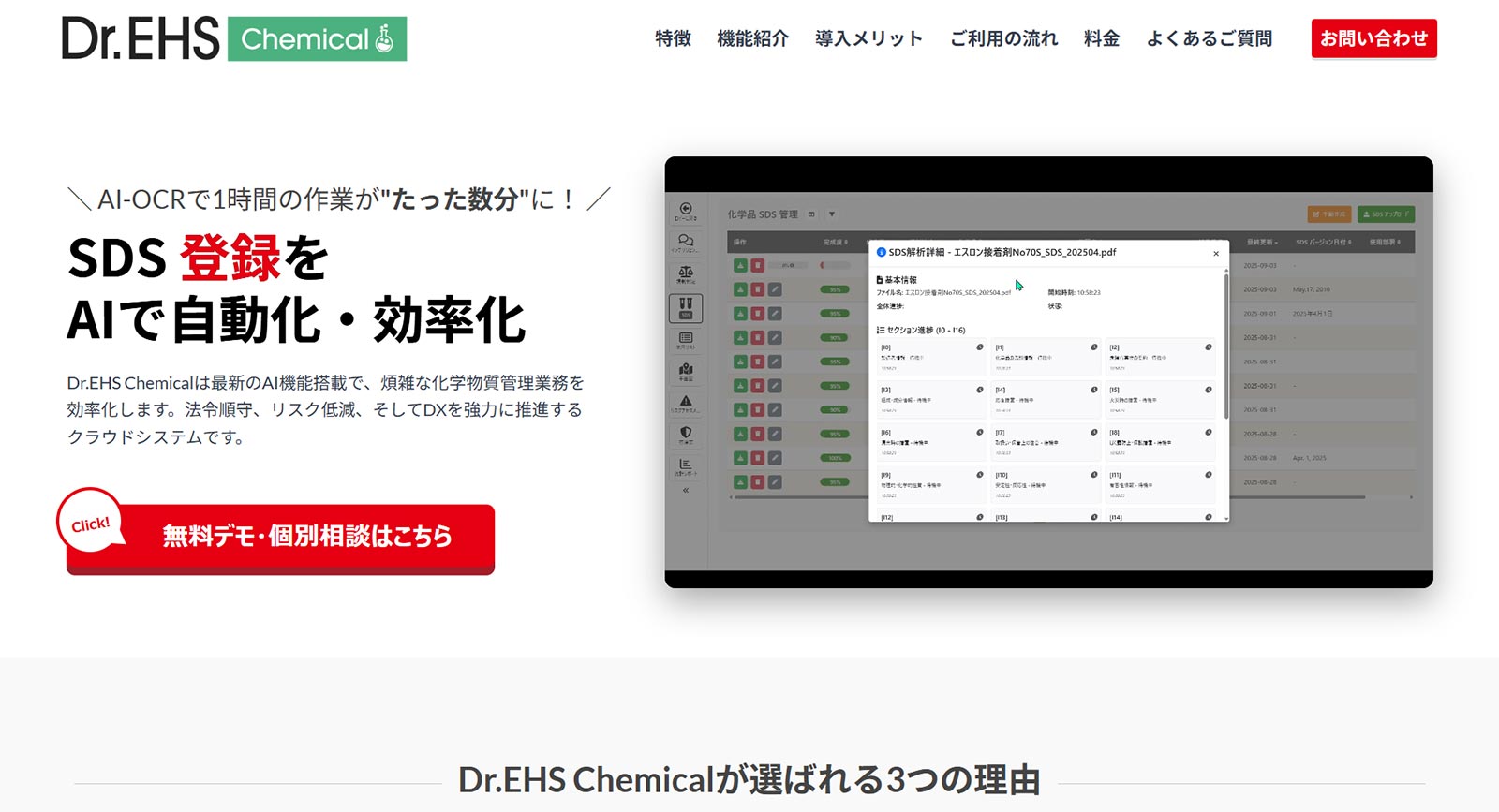This screenshot has height=812, width=1499.
Task: Sort by the 使用部署 column header
Action: pos(1385,243)
